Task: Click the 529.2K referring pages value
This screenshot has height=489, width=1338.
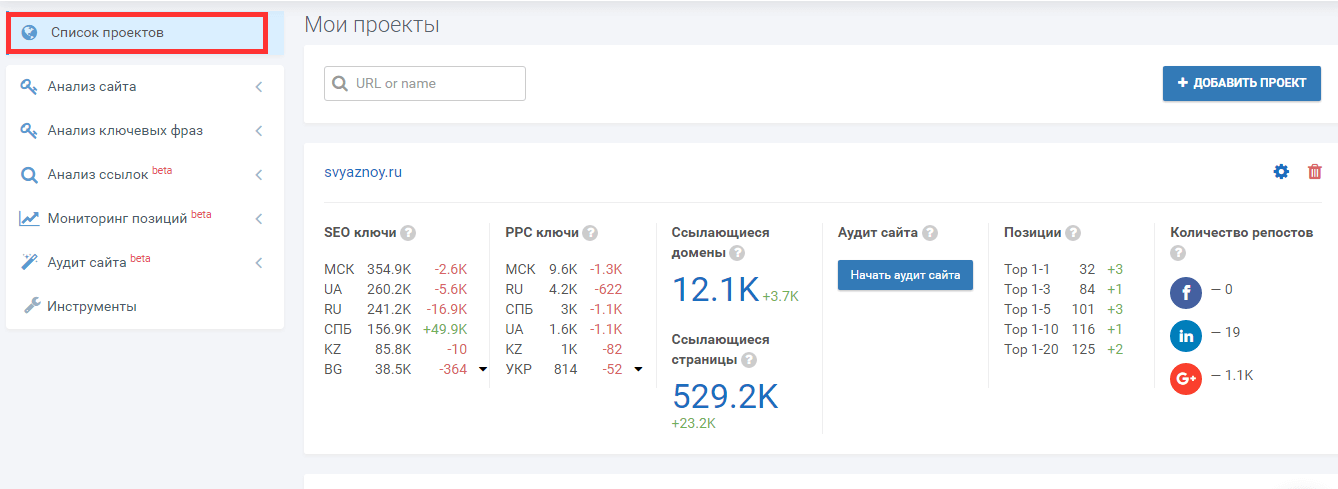Action: coord(725,397)
